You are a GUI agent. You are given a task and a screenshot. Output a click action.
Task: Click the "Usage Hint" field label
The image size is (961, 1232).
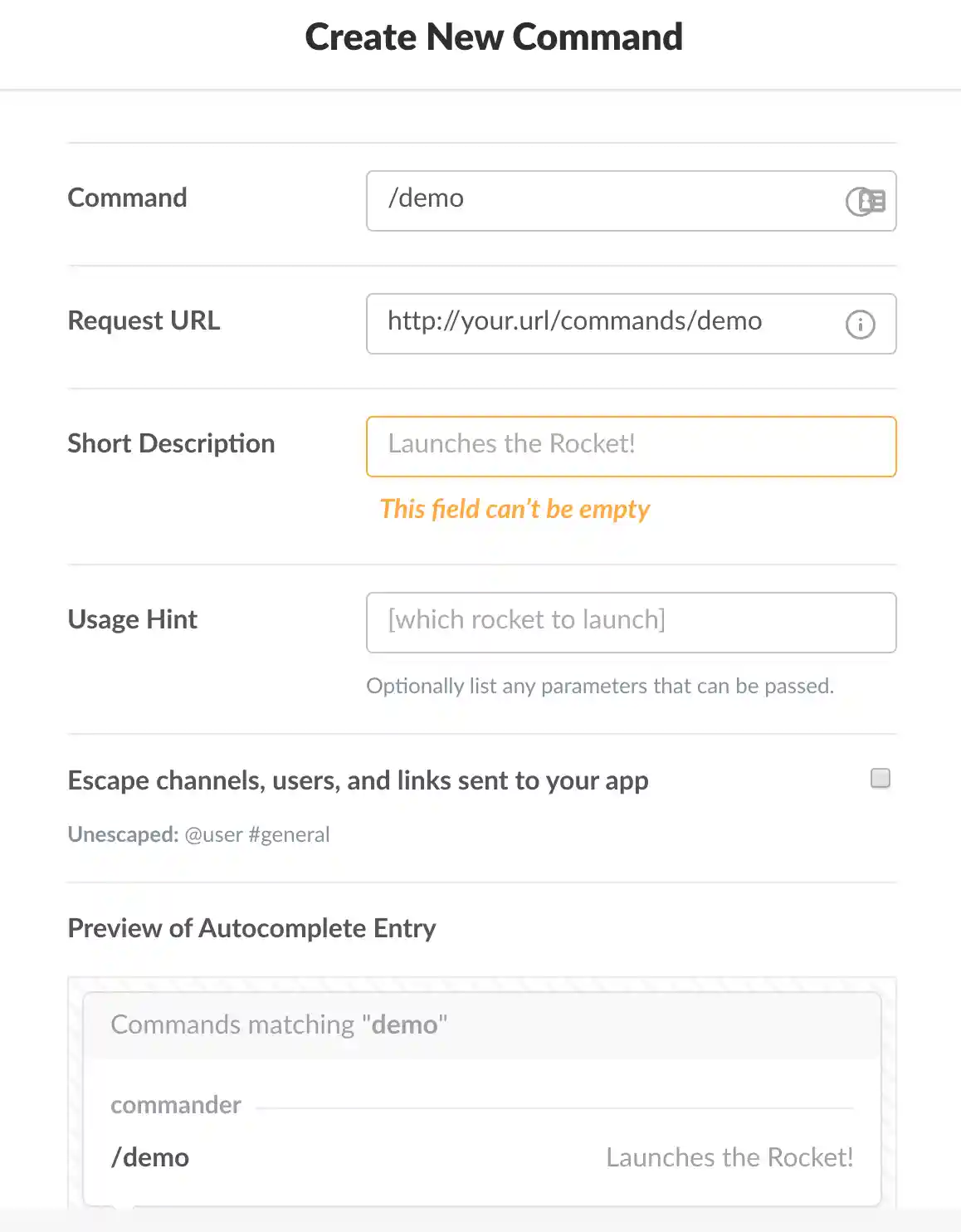tap(132, 619)
